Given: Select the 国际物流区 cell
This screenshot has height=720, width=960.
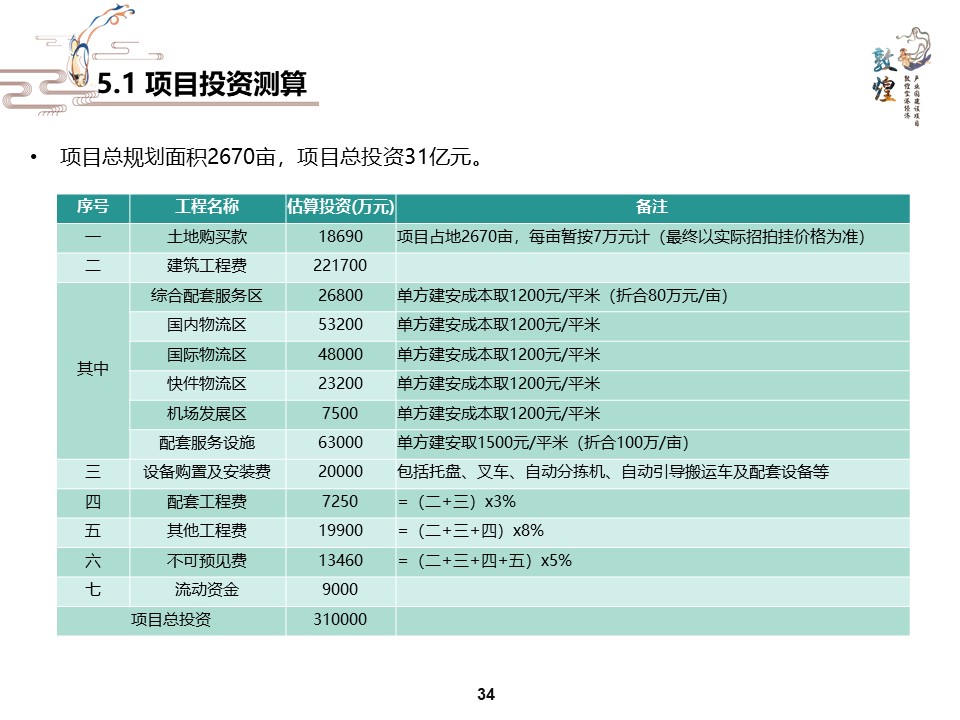Looking at the screenshot, I should [x=207, y=354].
